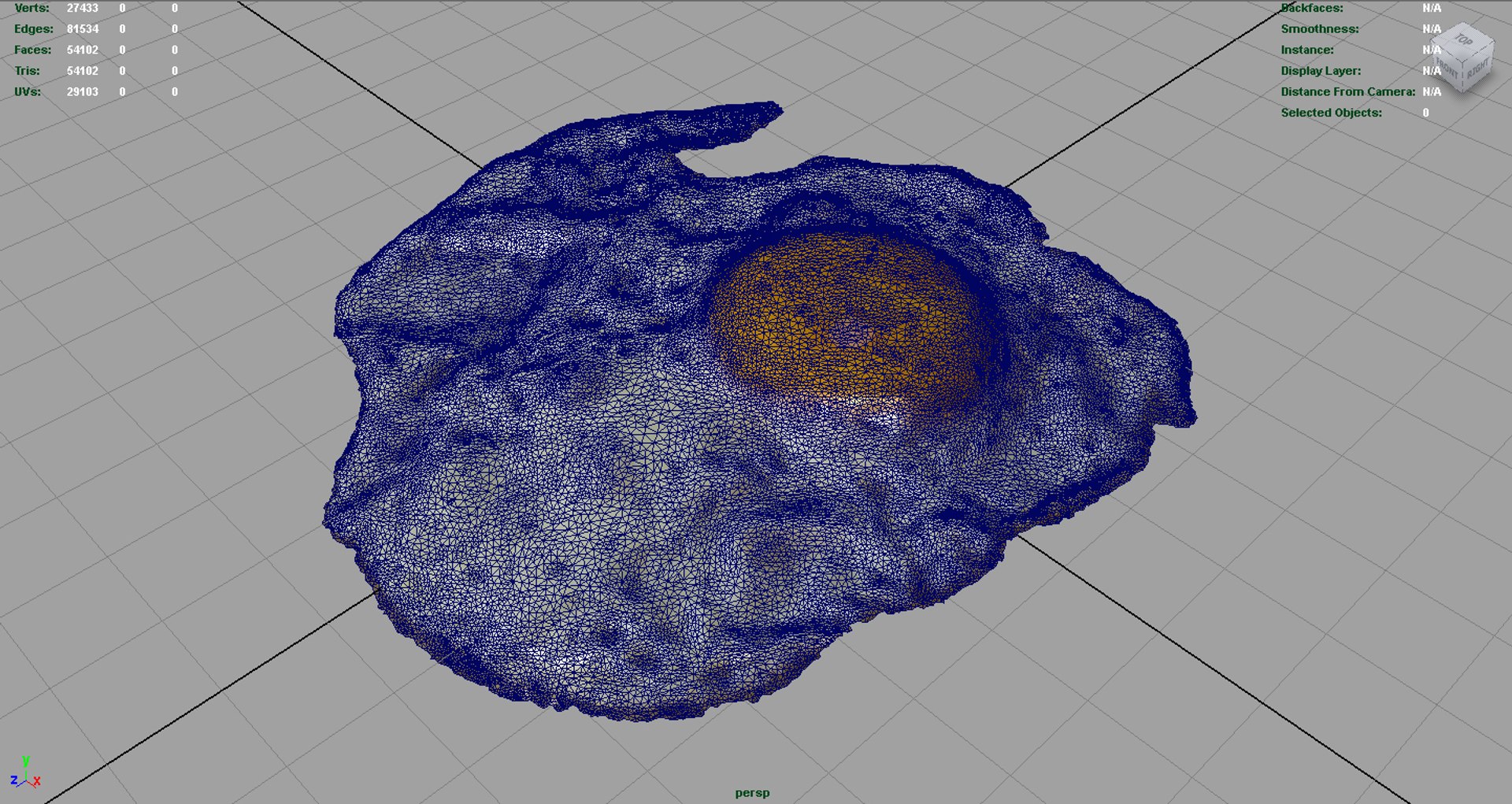Click the N/A value beside Distance From Camera
This screenshot has height=804, width=1512.
(x=1432, y=91)
